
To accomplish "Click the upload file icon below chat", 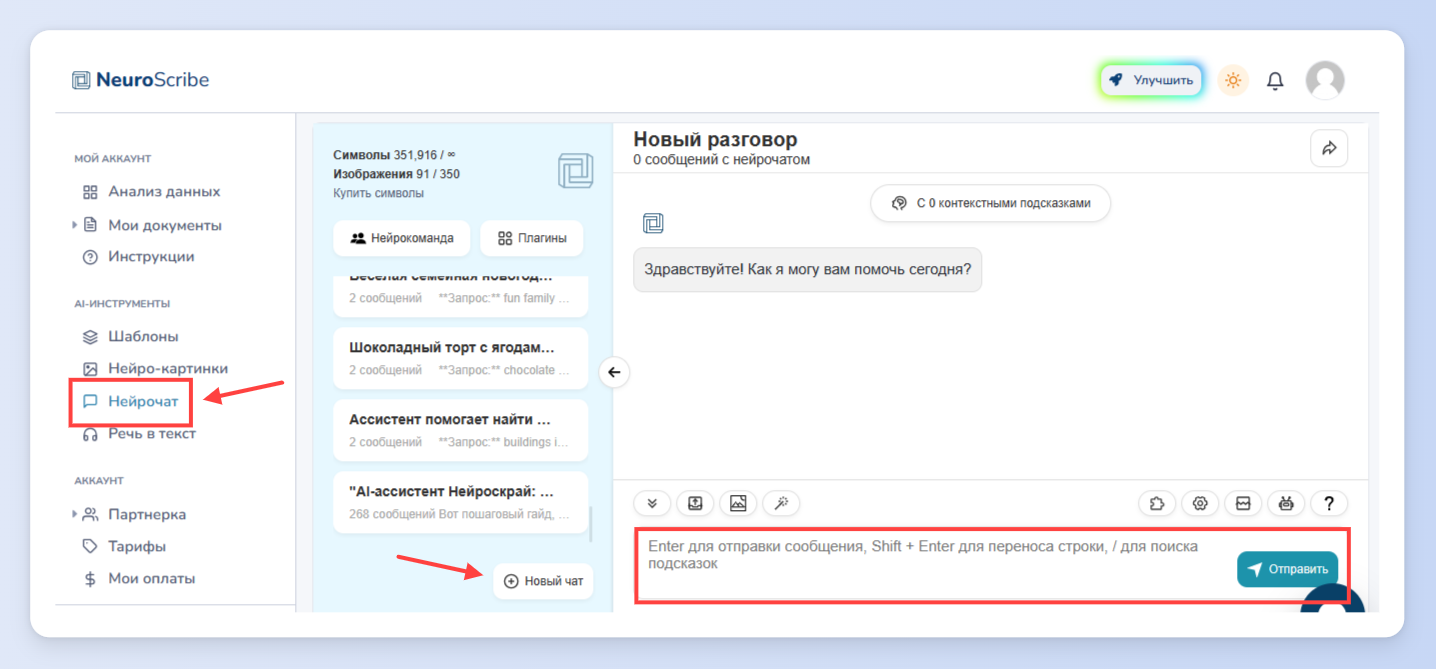I will [695, 503].
